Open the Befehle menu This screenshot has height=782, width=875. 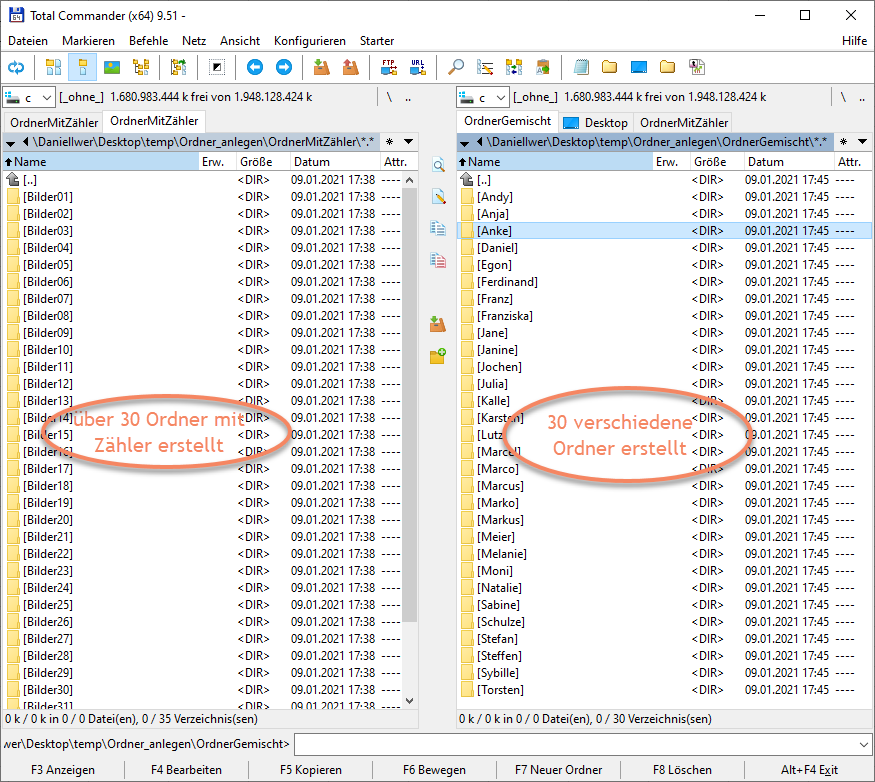[x=148, y=41]
